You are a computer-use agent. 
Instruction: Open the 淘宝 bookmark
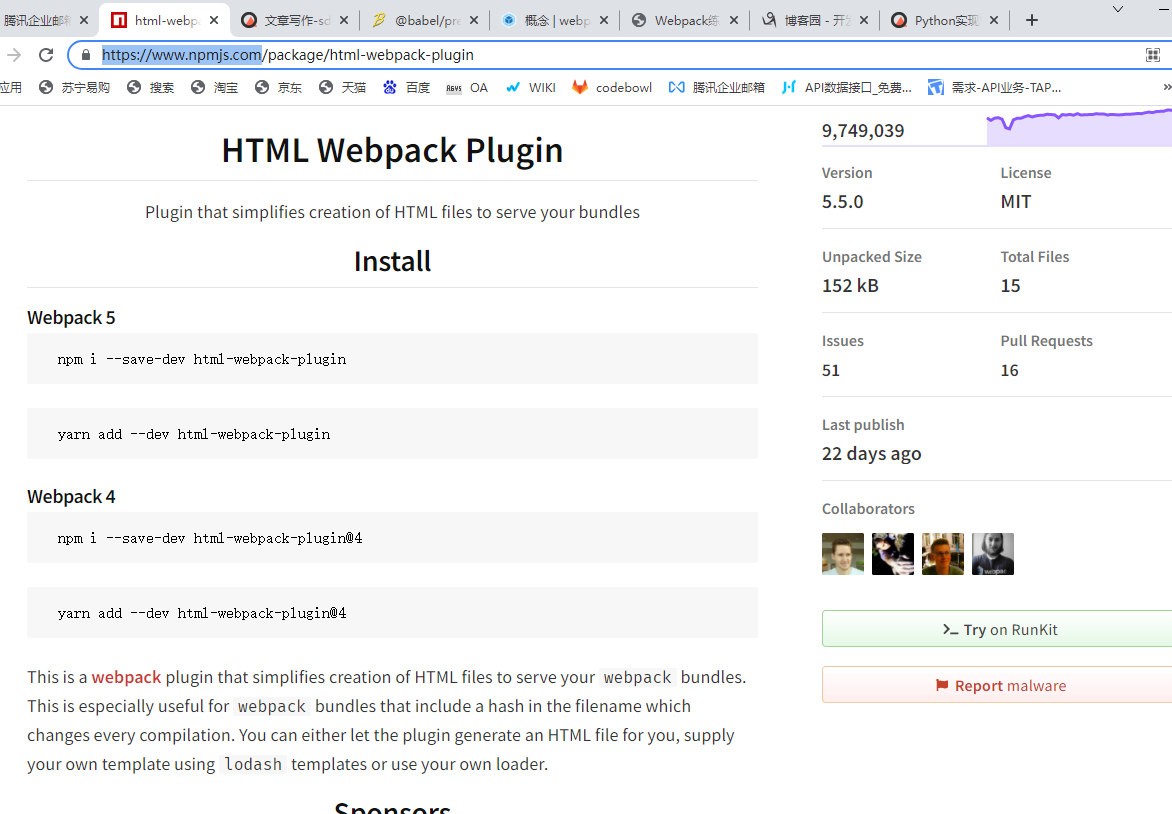pos(215,87)
